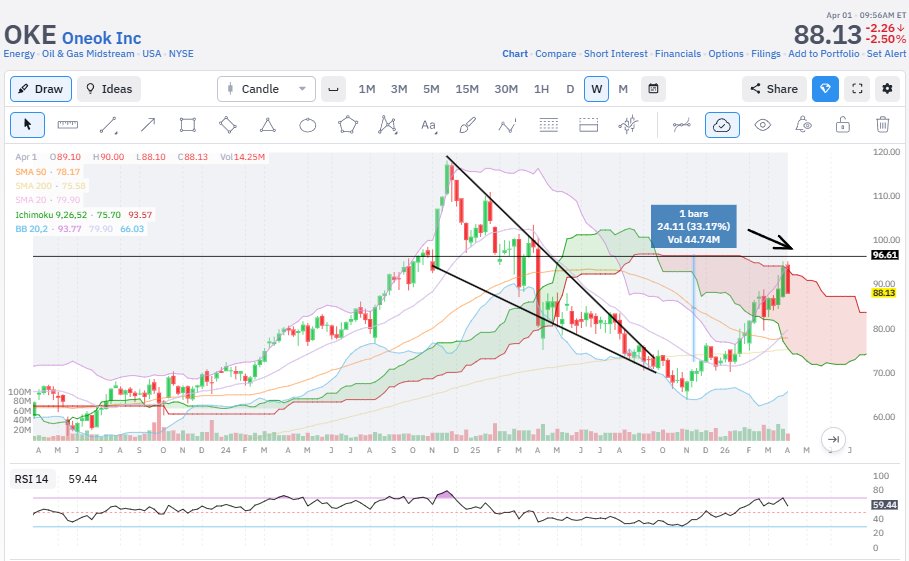The height and width of the screenshot is (561, 909).
Task: Click Oil & Gas Midstream link
Action: 88,53
